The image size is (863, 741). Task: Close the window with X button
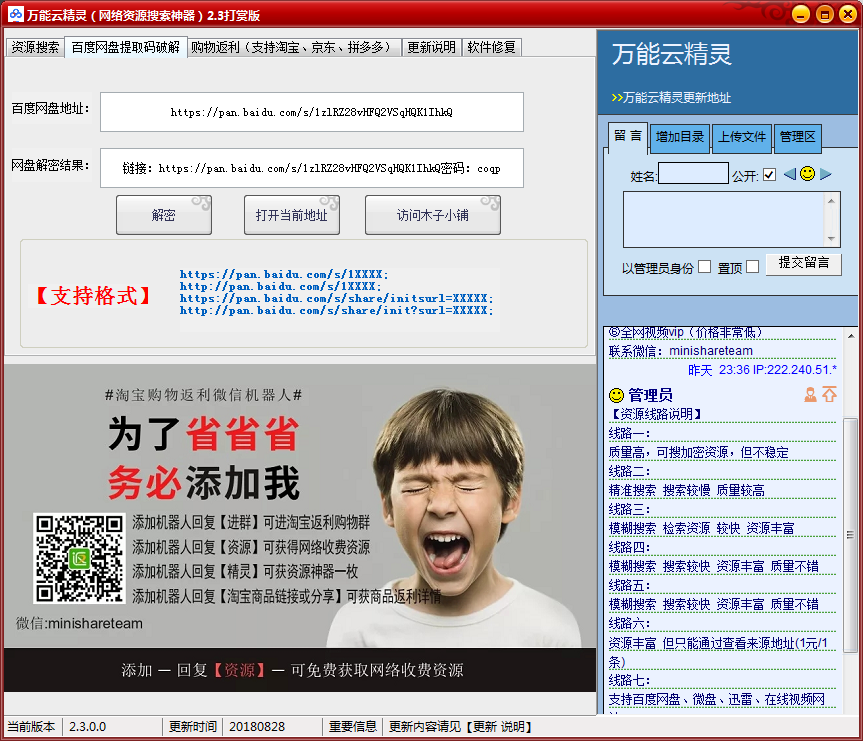848,14
